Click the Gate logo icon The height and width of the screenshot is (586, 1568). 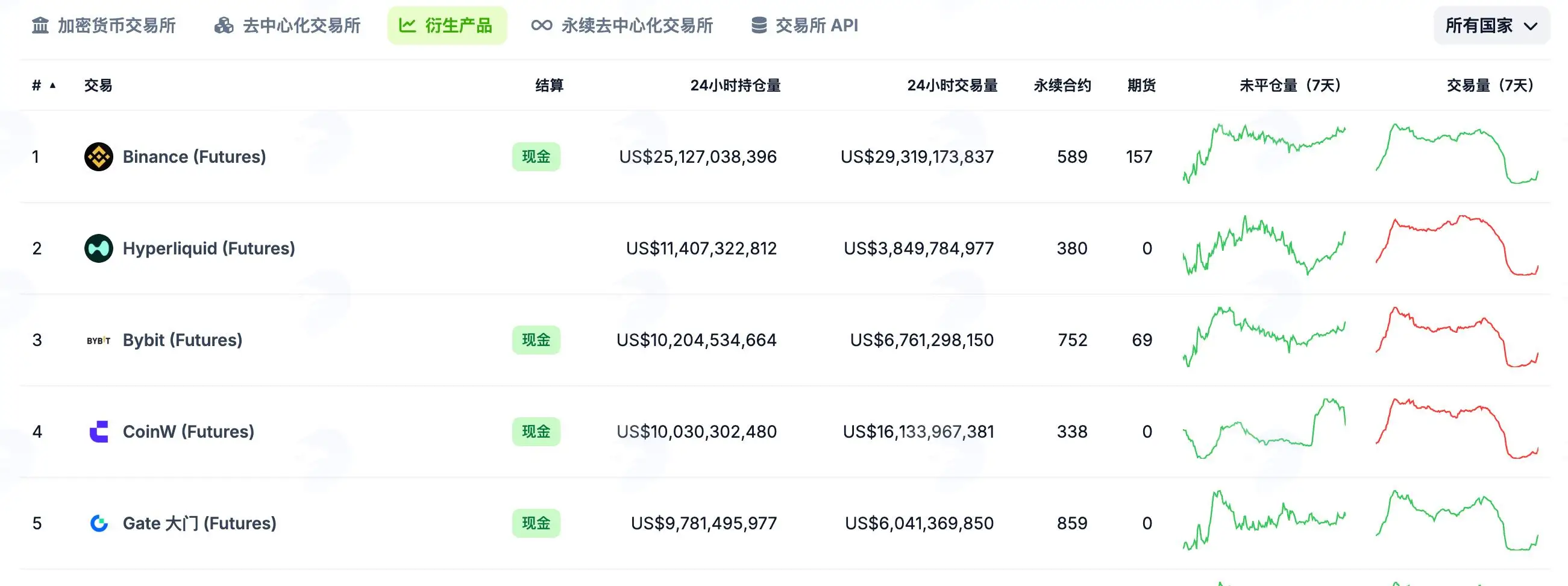(99, 523)
